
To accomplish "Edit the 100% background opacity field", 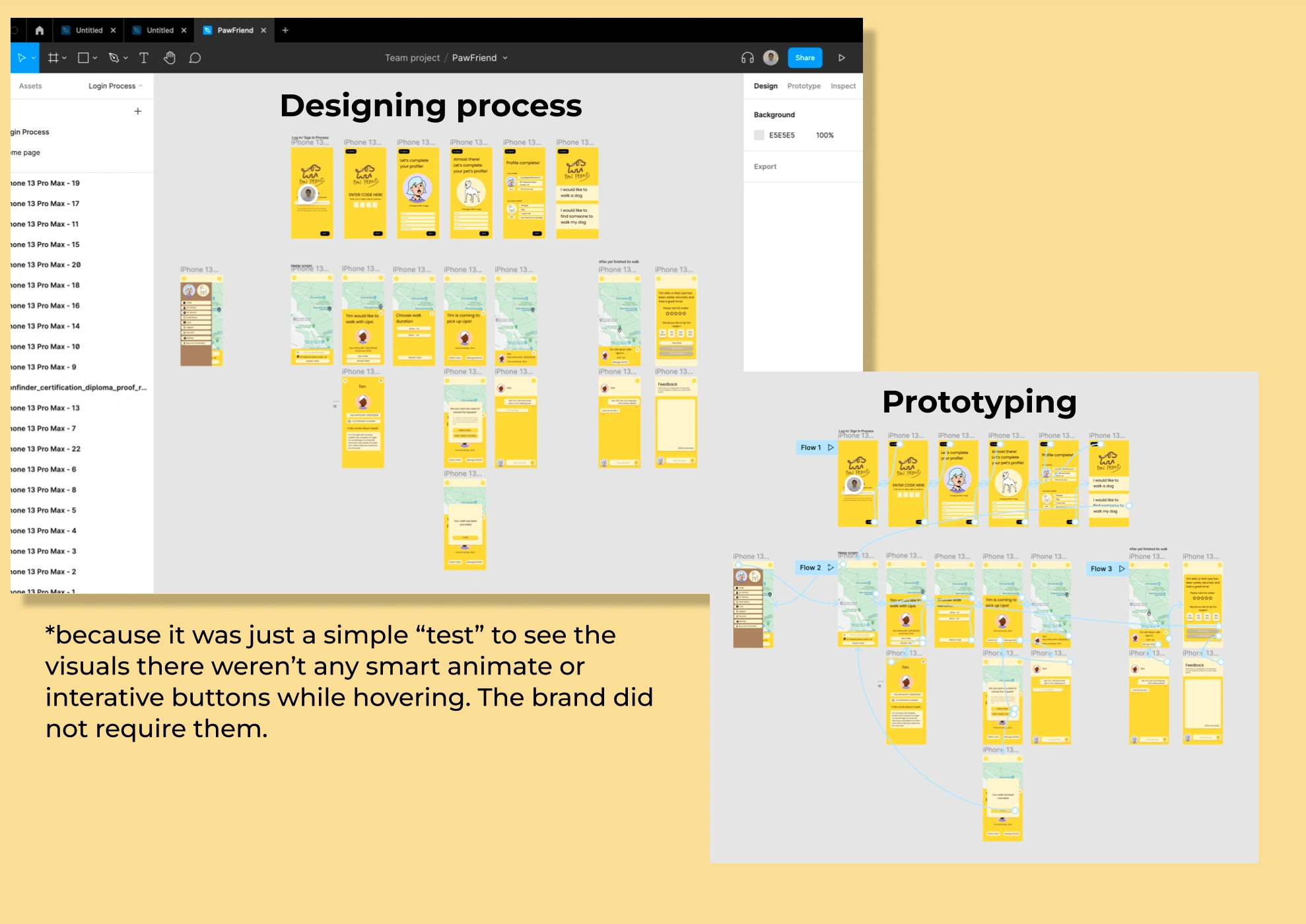I will pyautogui.click(x=825, y=135).
